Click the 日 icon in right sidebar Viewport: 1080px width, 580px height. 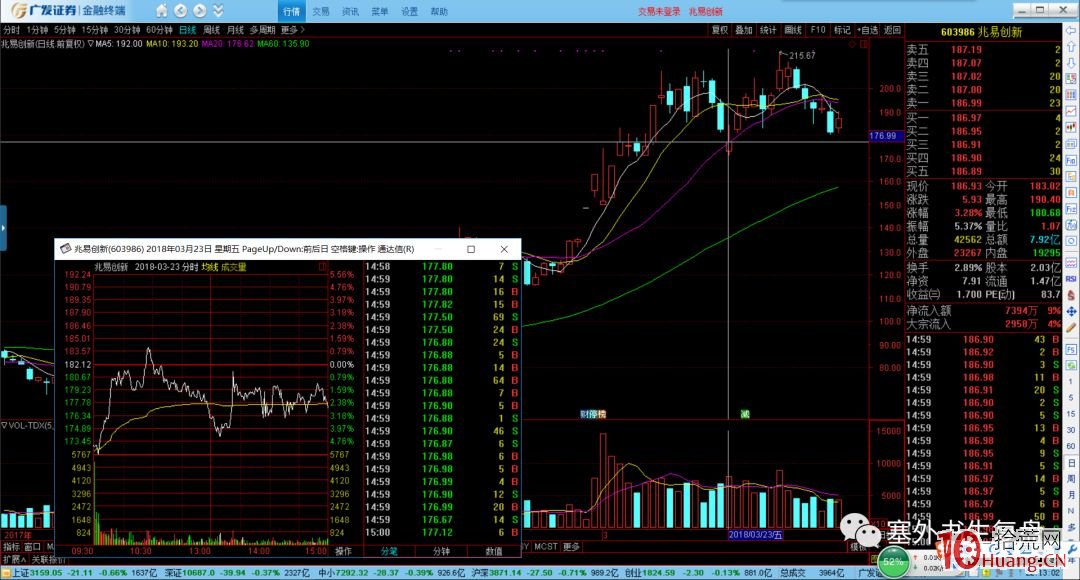(1071, 463)
